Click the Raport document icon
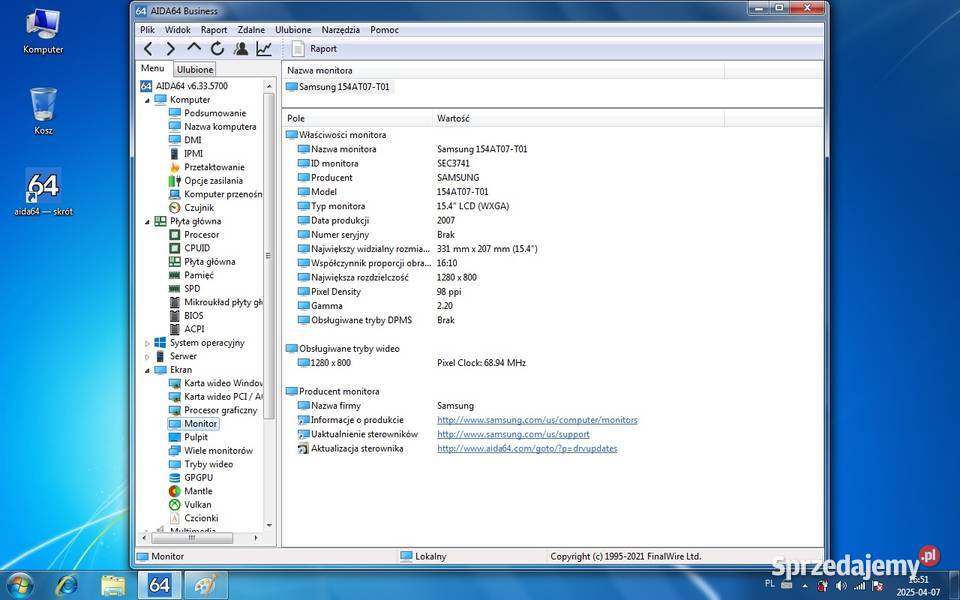 (x=298, y=48)
